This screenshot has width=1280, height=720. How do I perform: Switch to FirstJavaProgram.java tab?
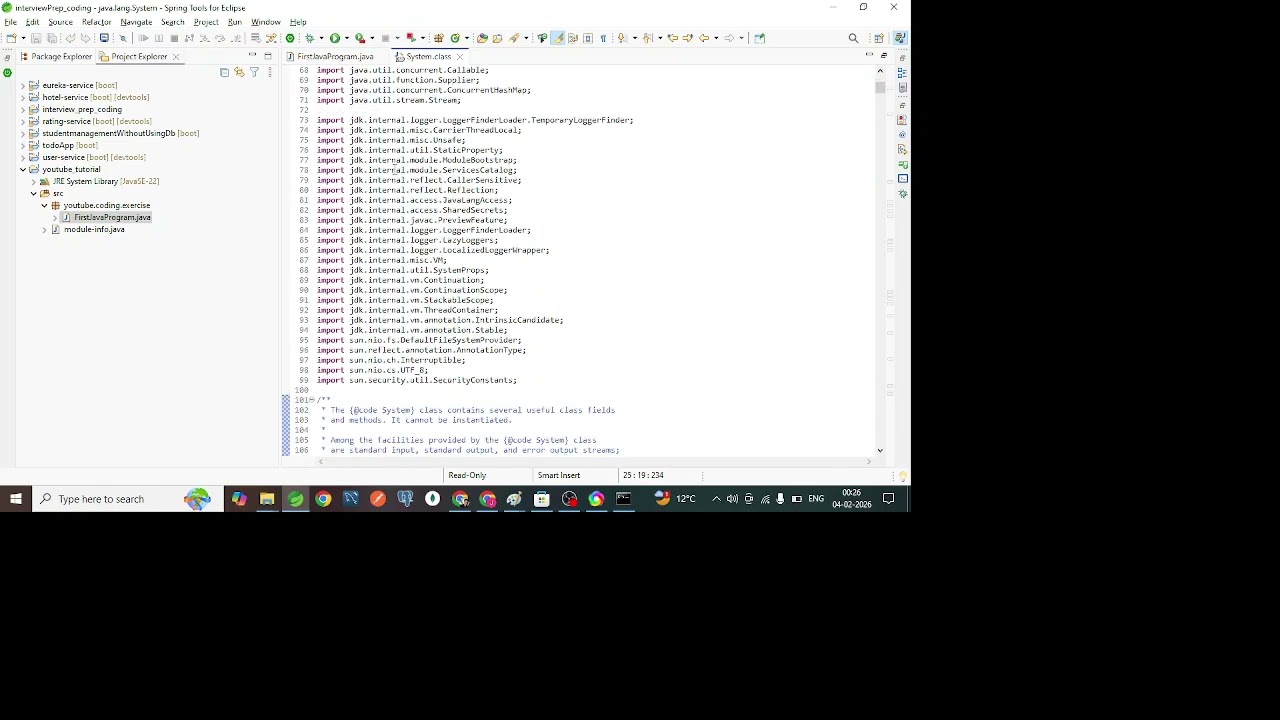click(x=335, y=56)
